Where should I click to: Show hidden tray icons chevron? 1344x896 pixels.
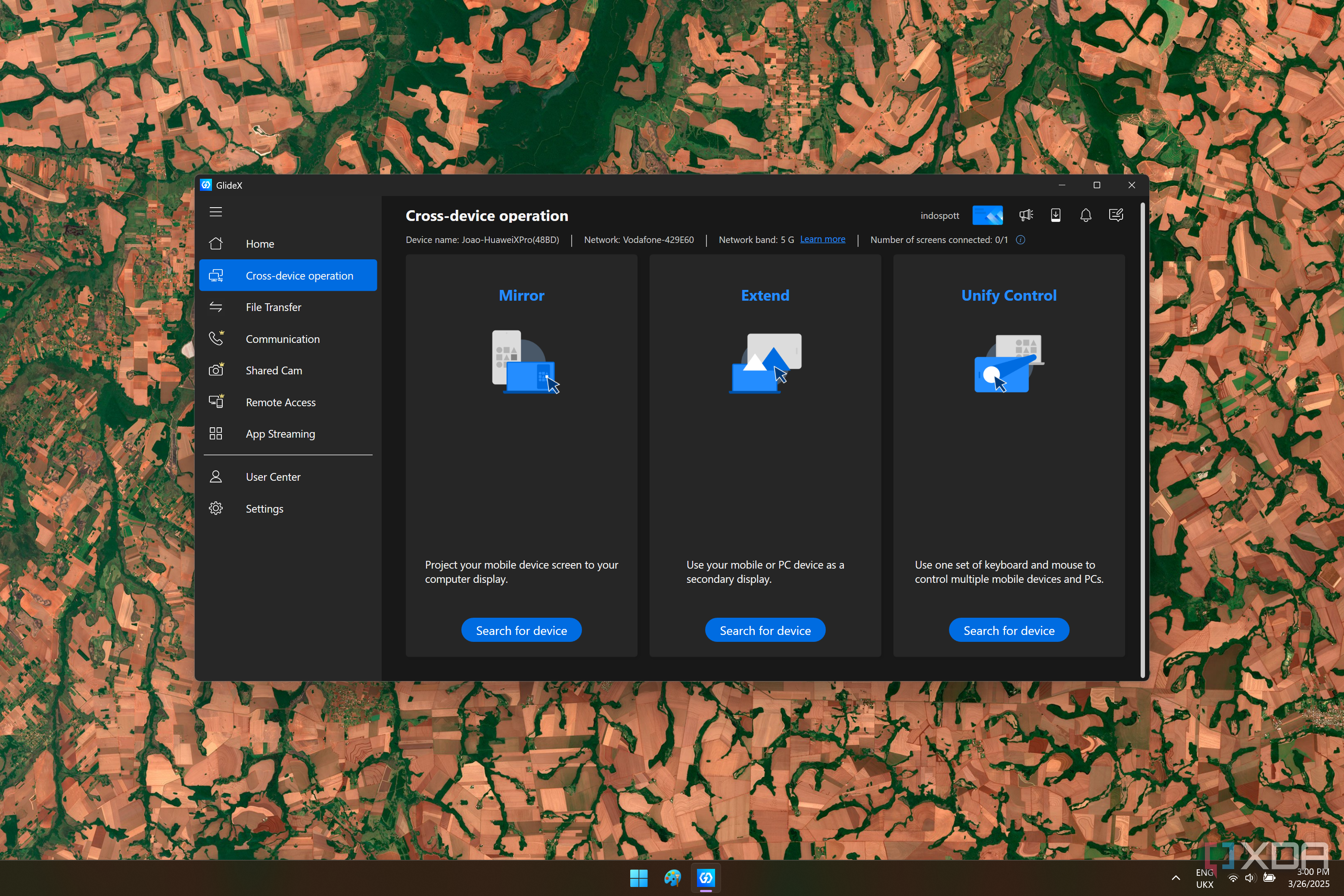click(x=1176, y=878)
